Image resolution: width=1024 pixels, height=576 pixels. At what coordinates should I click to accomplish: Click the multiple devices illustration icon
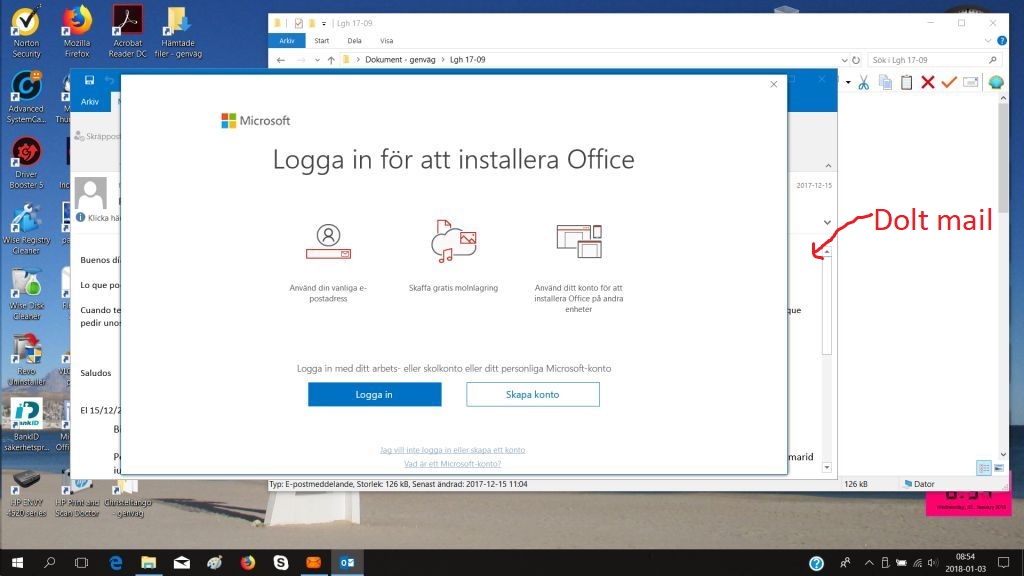[579, 241]
